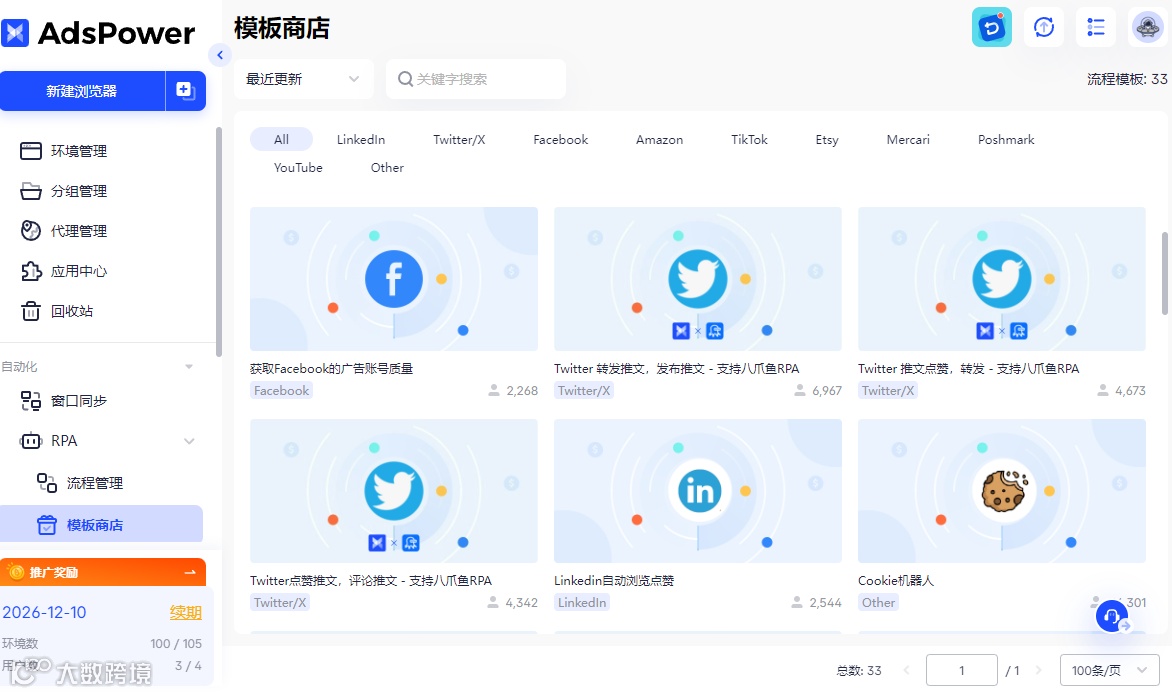Click the LinkedIn tag under Linkedin自动浏览点赞
Image resolution: width=1172 pixels, height=694 pixels.
(582, 603)
